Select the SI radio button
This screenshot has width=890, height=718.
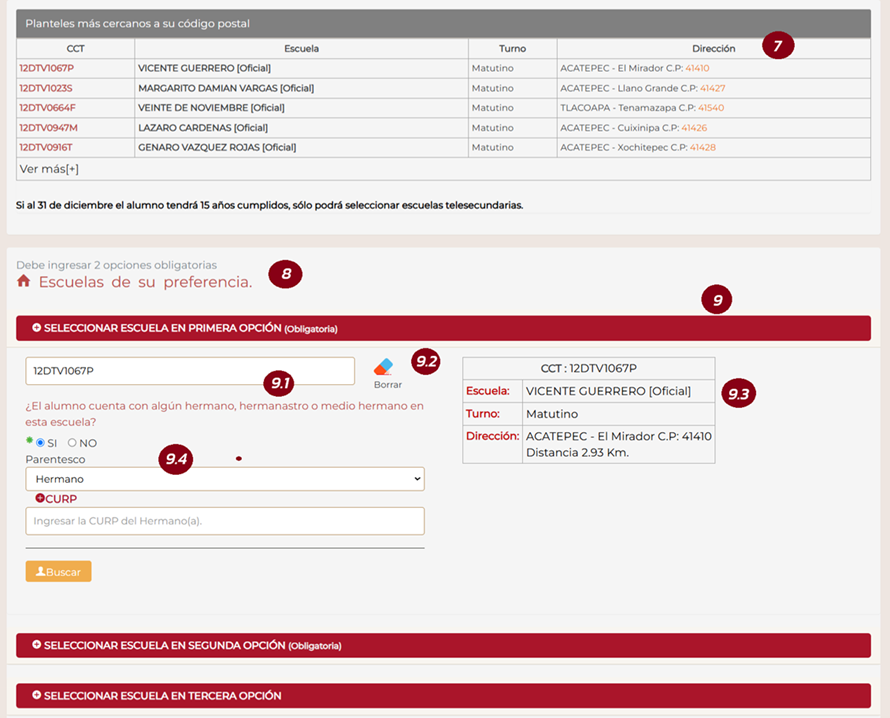40,443
